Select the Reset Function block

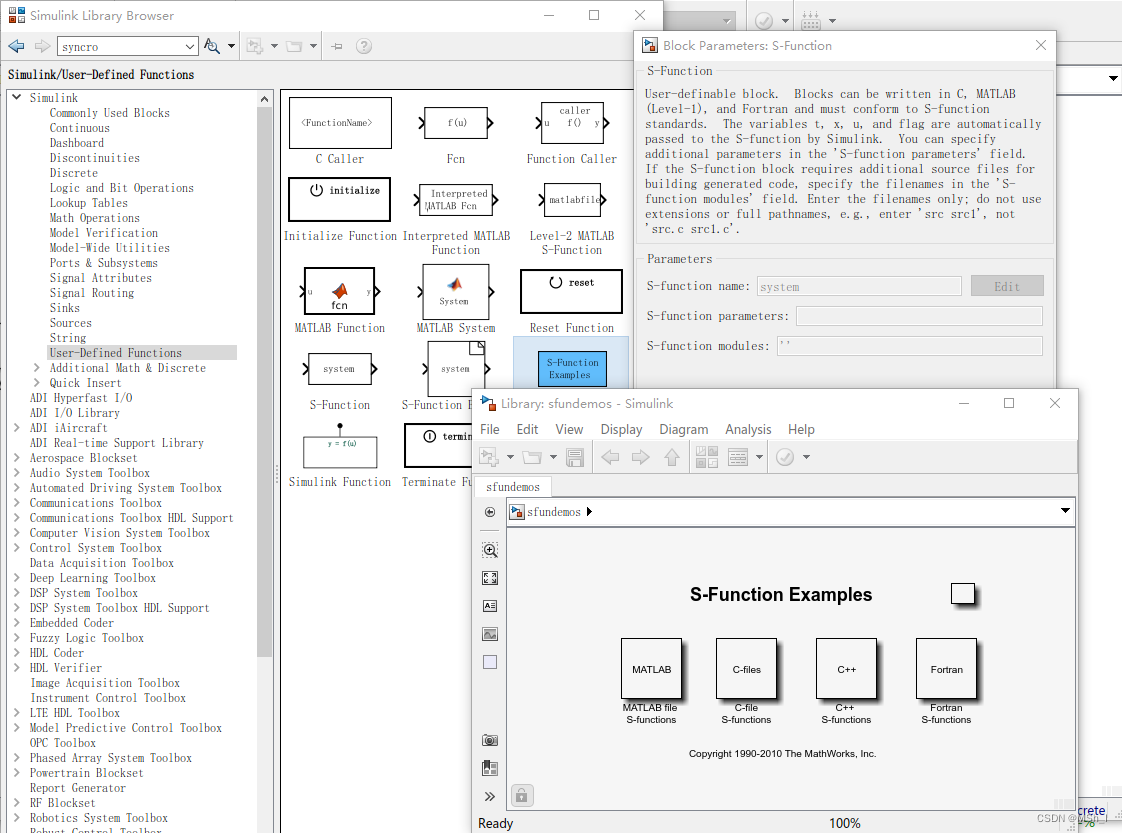pos(572,291)
